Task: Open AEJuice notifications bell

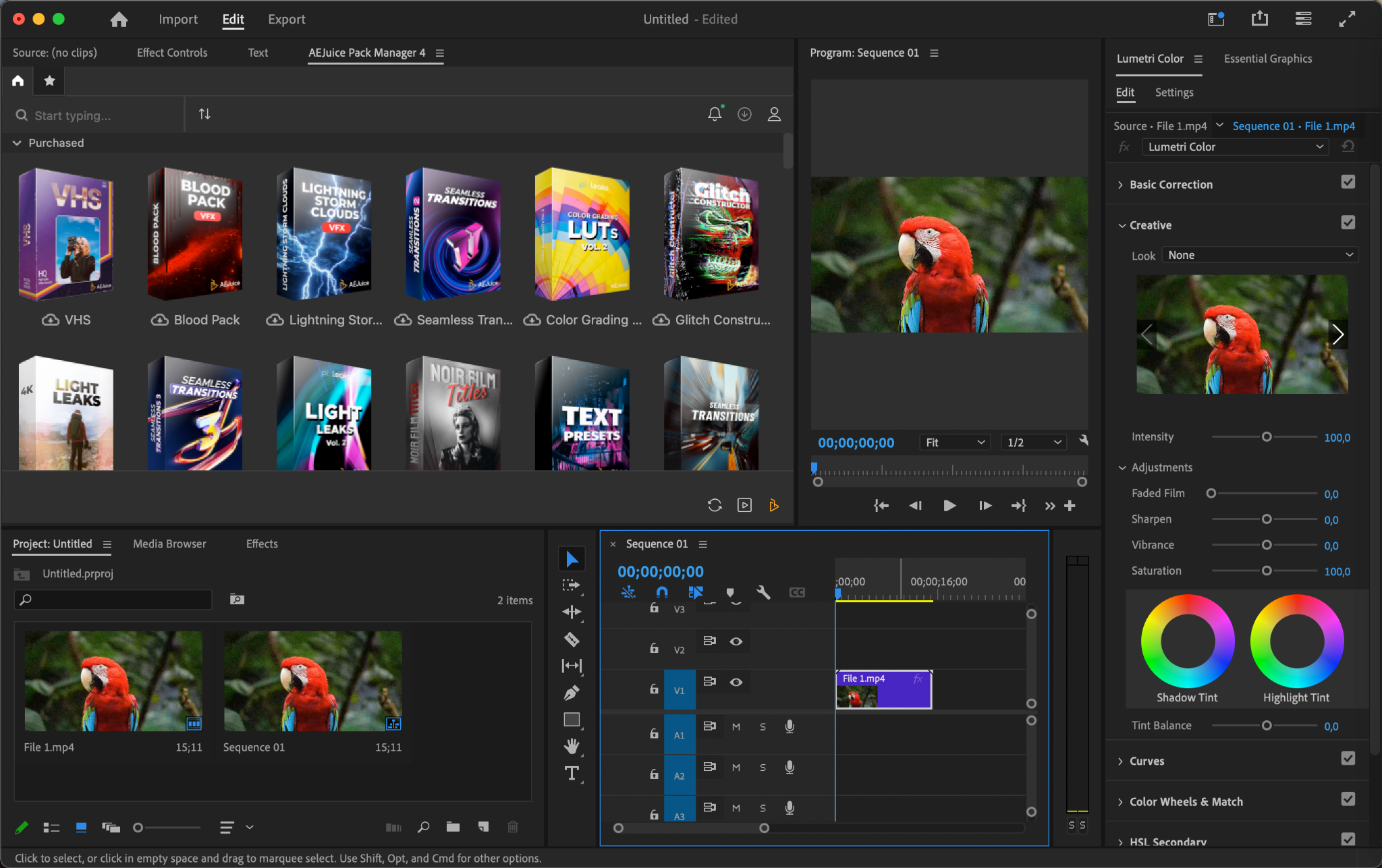Action: tap(715, 115)
